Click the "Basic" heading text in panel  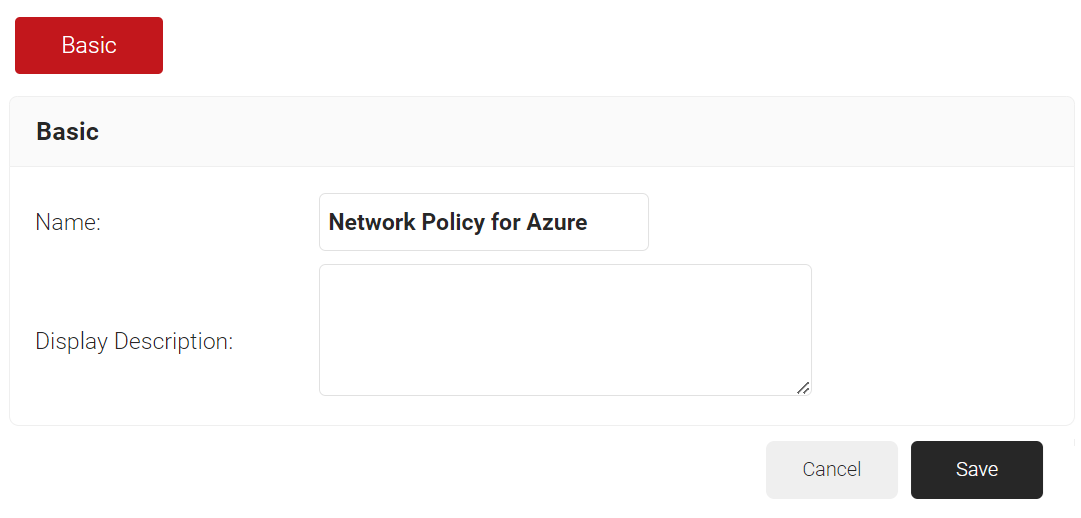(x=67, y=132)
